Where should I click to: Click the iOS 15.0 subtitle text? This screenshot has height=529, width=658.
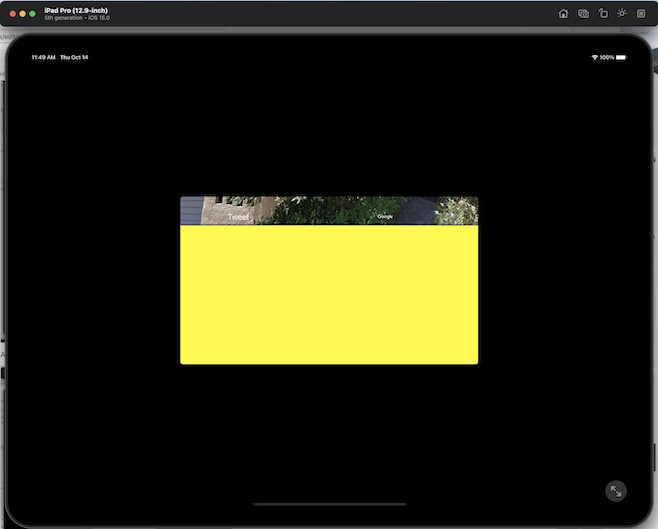[97, 18]
